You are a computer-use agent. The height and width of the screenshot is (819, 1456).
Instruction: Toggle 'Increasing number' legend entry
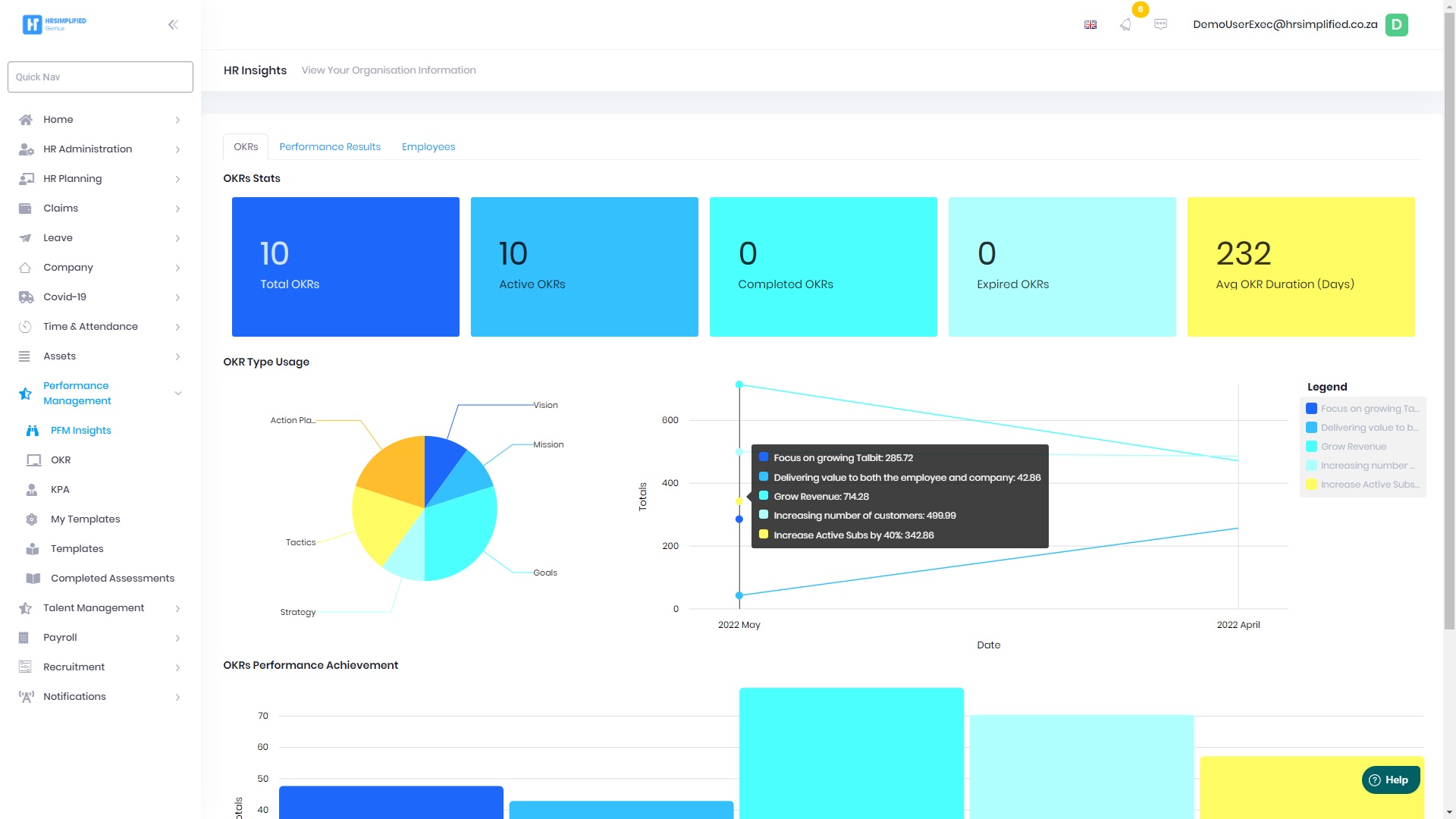[x=1361, y=465]
